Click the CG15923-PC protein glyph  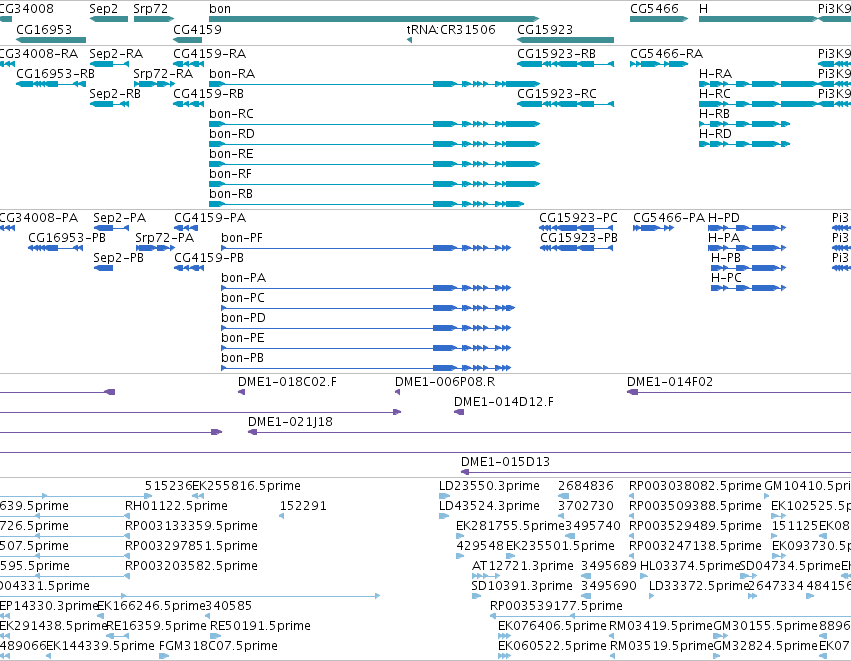coord(576,228)
